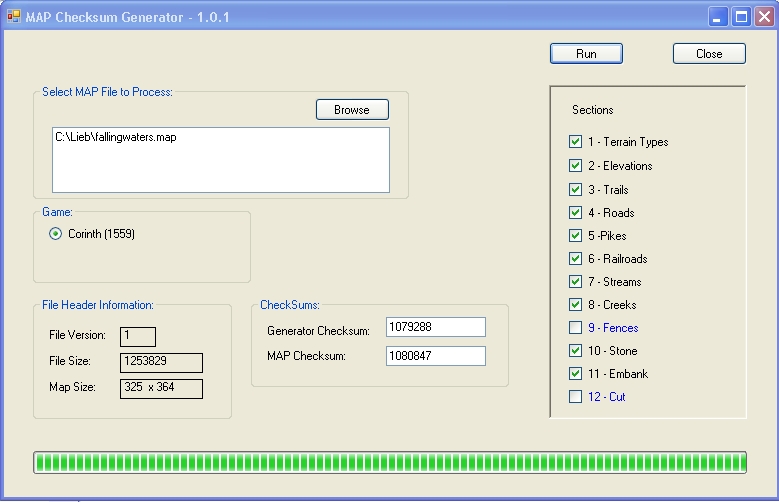The image size is (779, 502).
Task: Uncheck the 10 - Stone checkbox
Action: coord(575,351)
